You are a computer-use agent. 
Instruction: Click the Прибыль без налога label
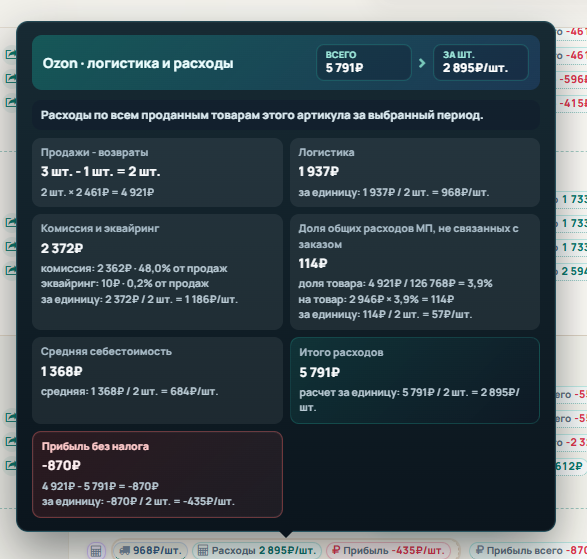tap(95, 446)
